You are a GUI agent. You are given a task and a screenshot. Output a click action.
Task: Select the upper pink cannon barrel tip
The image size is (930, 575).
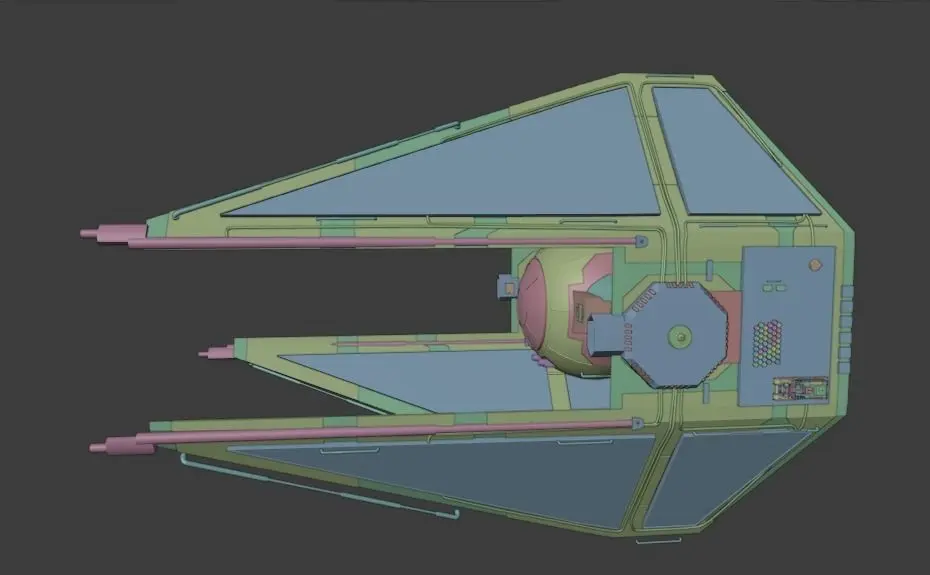pyautogui.click(x=114, y=233)
